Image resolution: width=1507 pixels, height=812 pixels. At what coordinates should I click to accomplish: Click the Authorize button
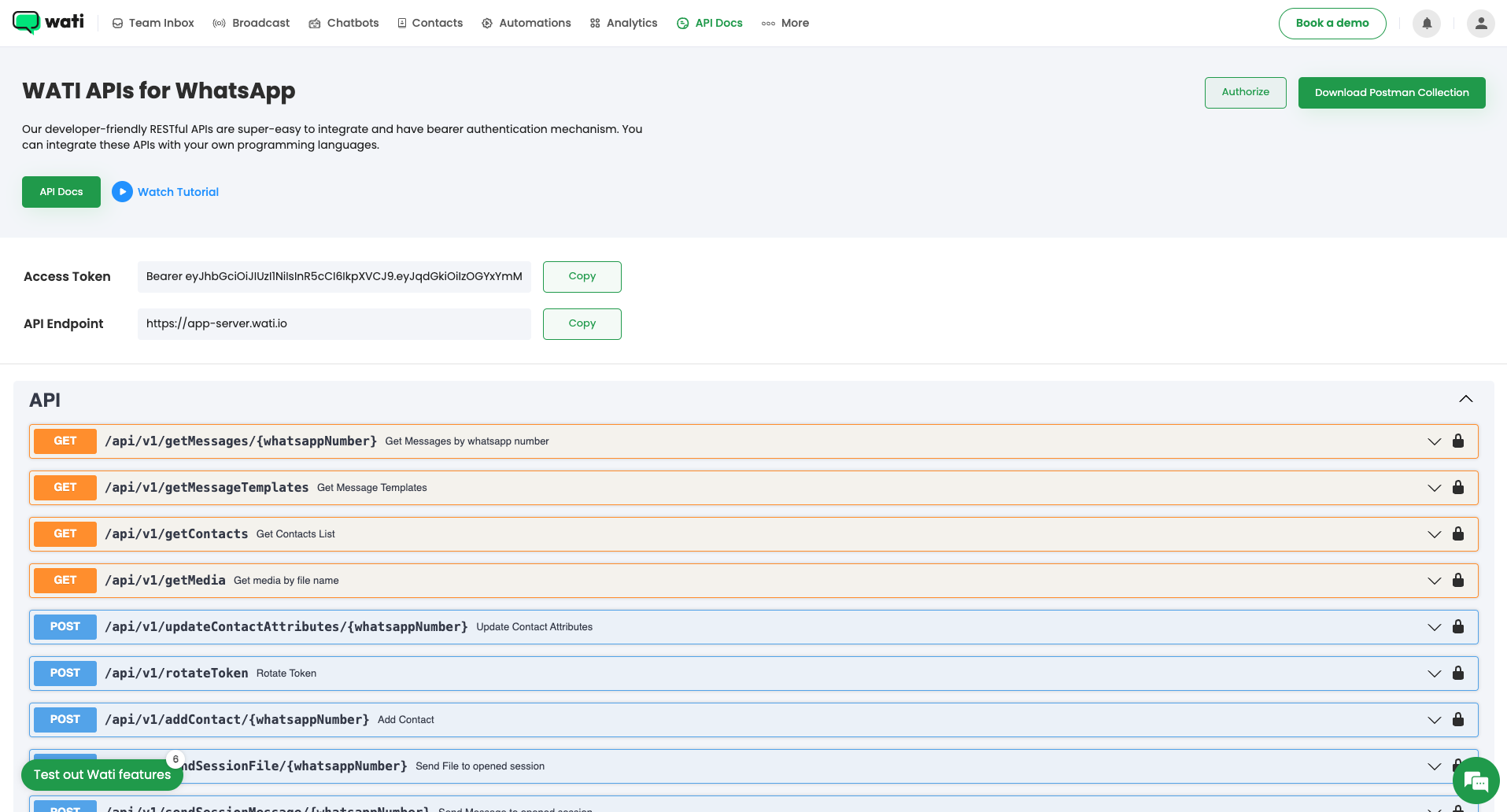coord(1245,92)
